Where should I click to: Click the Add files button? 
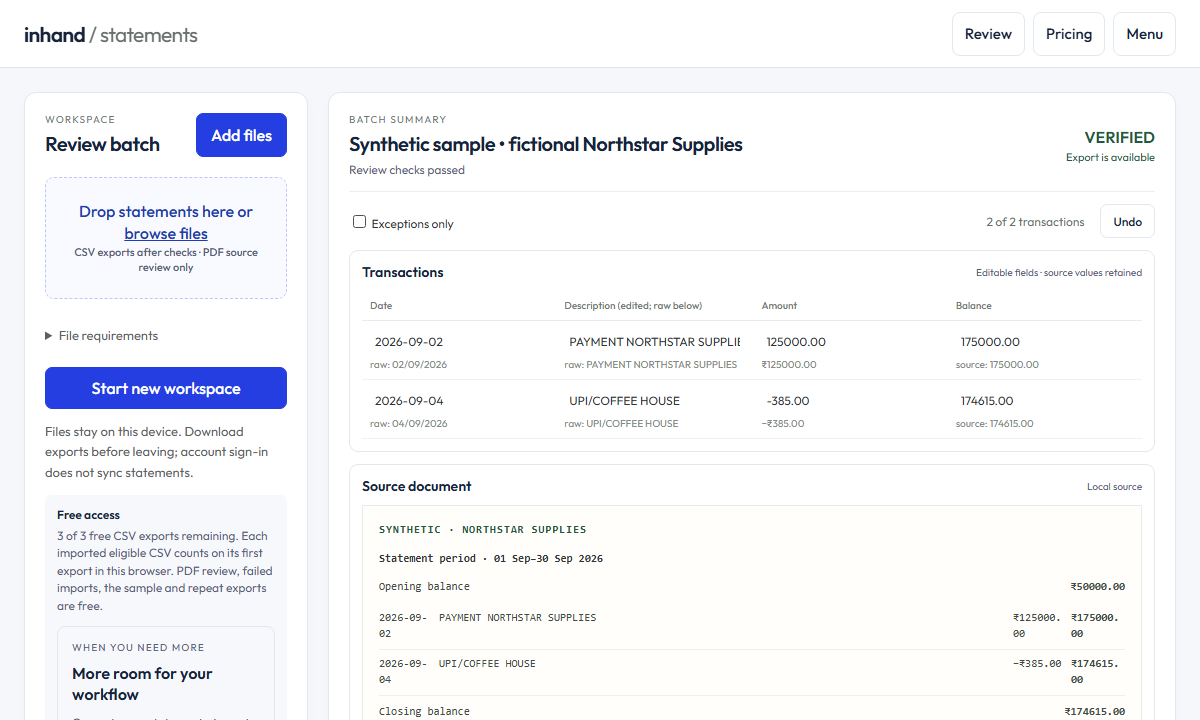click(241, 135)
